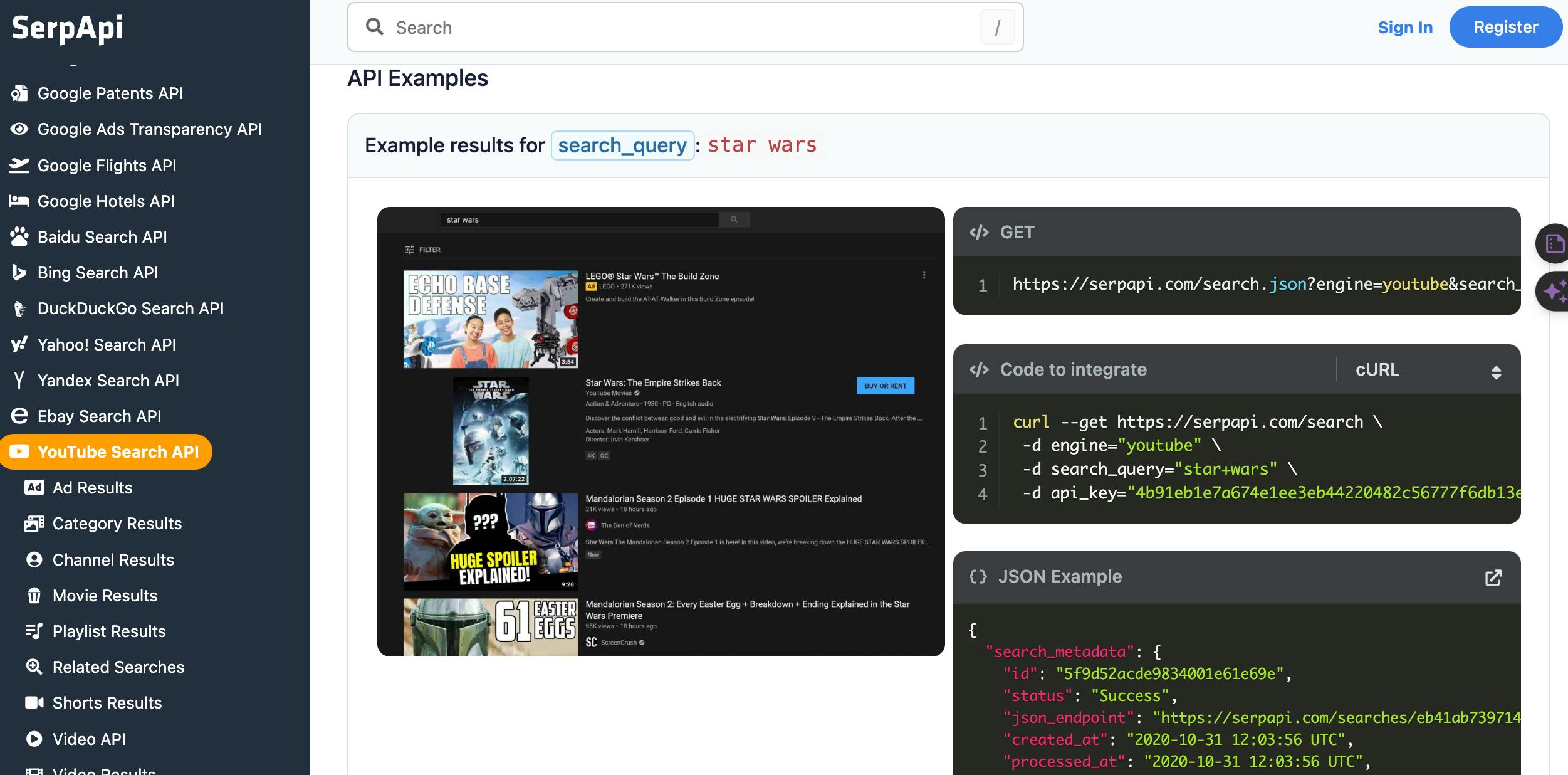The image size is (1568, 775).
Task: Click the camera icon beside Shorts Results
Action: coord(34,703)
